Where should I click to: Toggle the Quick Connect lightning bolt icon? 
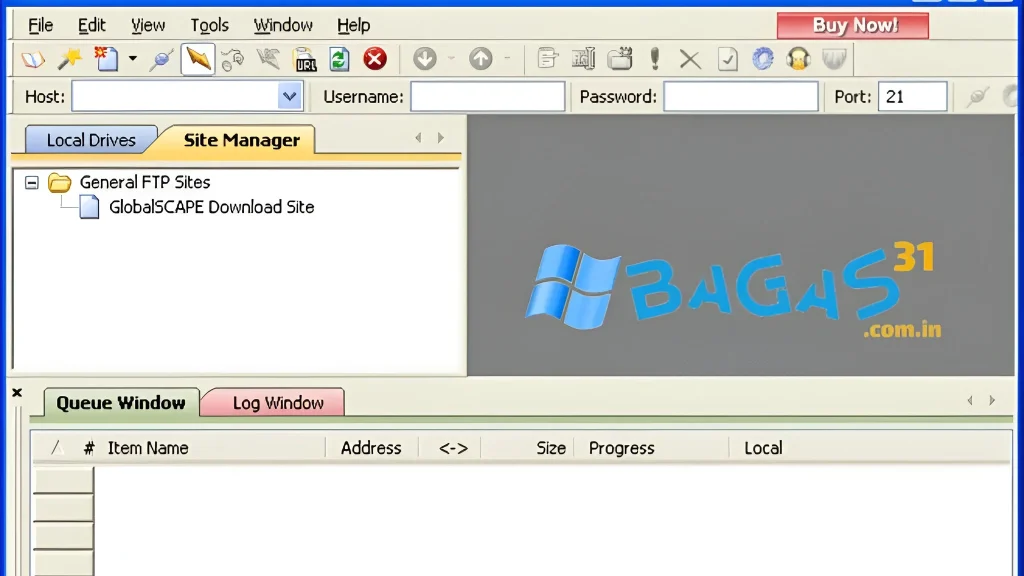pos(197,59)
